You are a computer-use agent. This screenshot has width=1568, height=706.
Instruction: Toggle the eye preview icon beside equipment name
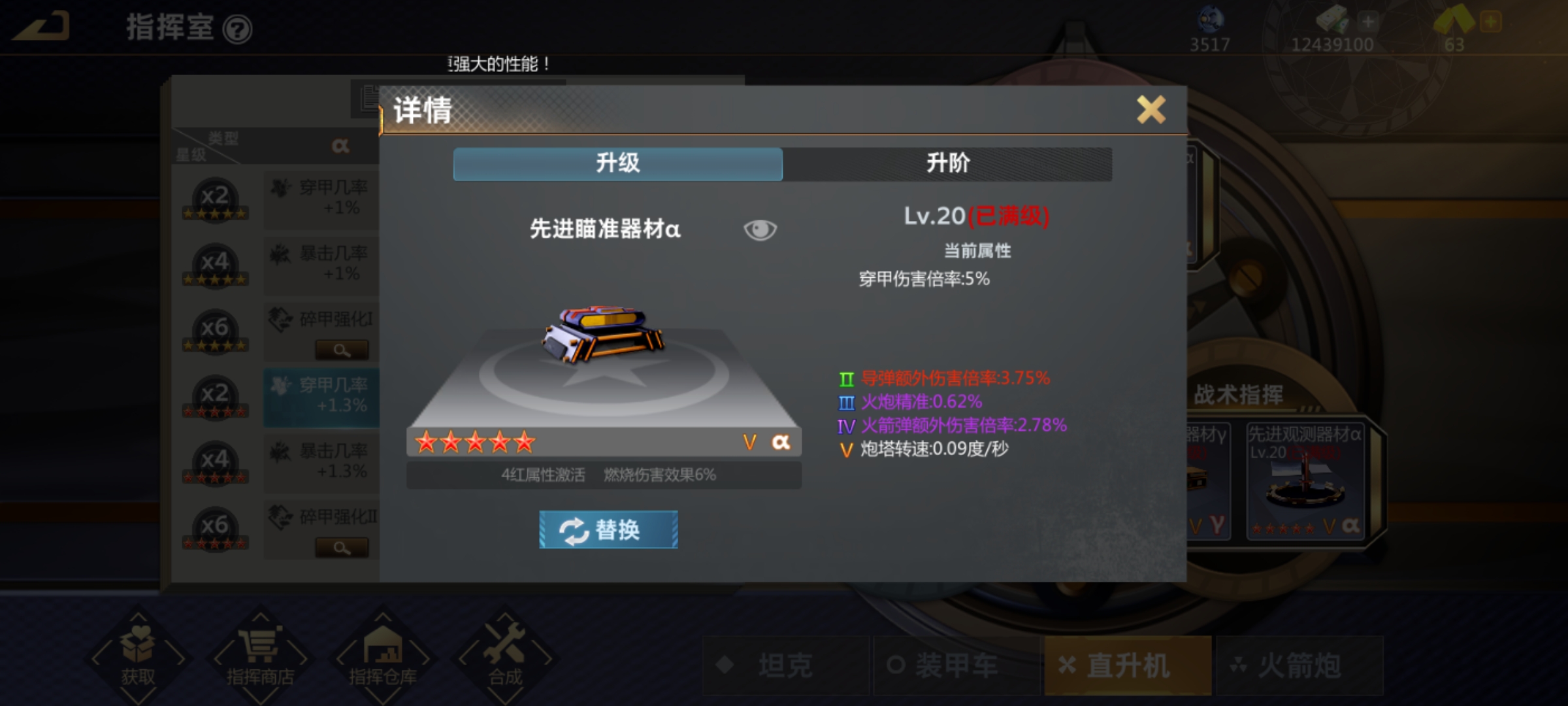[760, 229]
